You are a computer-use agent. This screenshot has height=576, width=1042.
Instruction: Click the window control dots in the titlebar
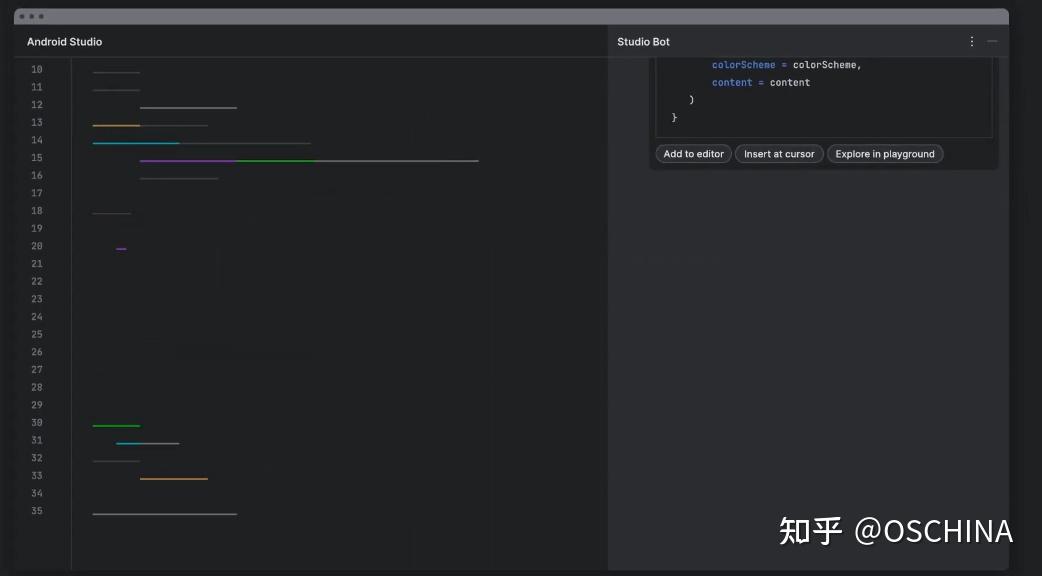[33, 15]
